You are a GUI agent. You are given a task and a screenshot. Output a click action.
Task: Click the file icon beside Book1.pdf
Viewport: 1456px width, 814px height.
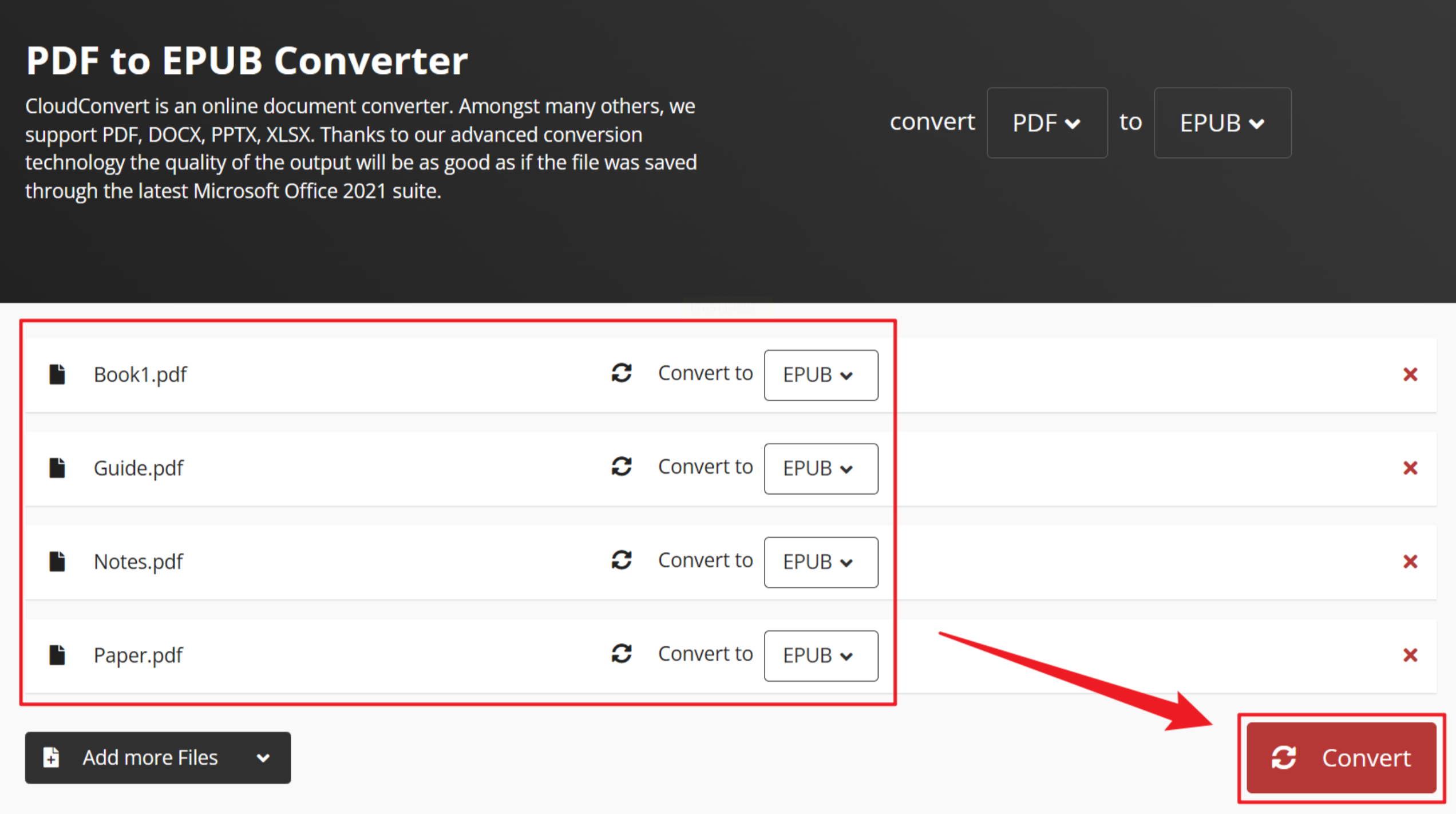coord(57,374)
